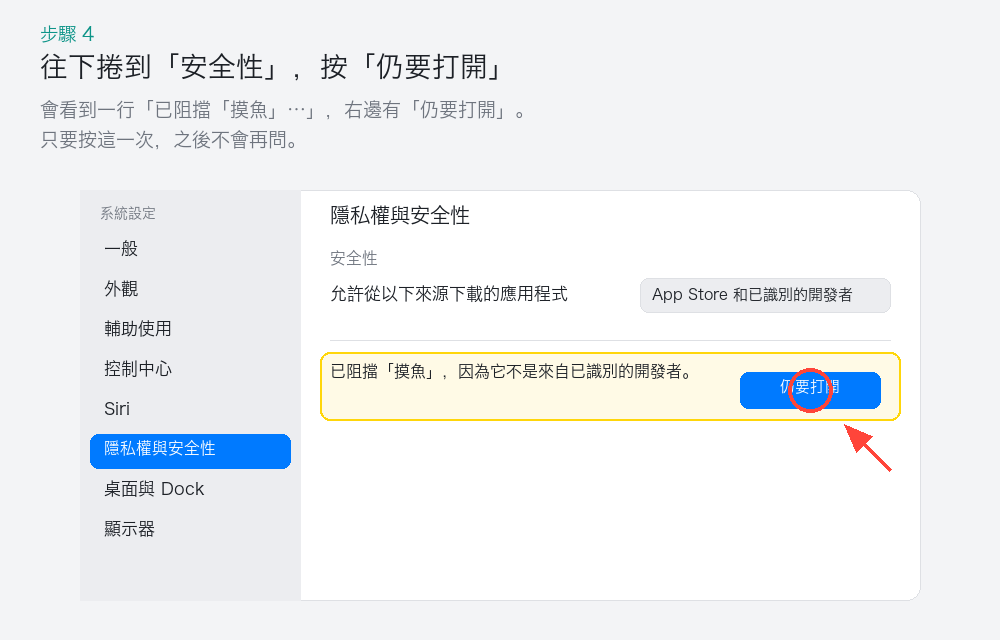Click the 系統設定 sidebar header
This screenshot has width=1000, height=640.
pyautogui.click(x=128, y=213)
